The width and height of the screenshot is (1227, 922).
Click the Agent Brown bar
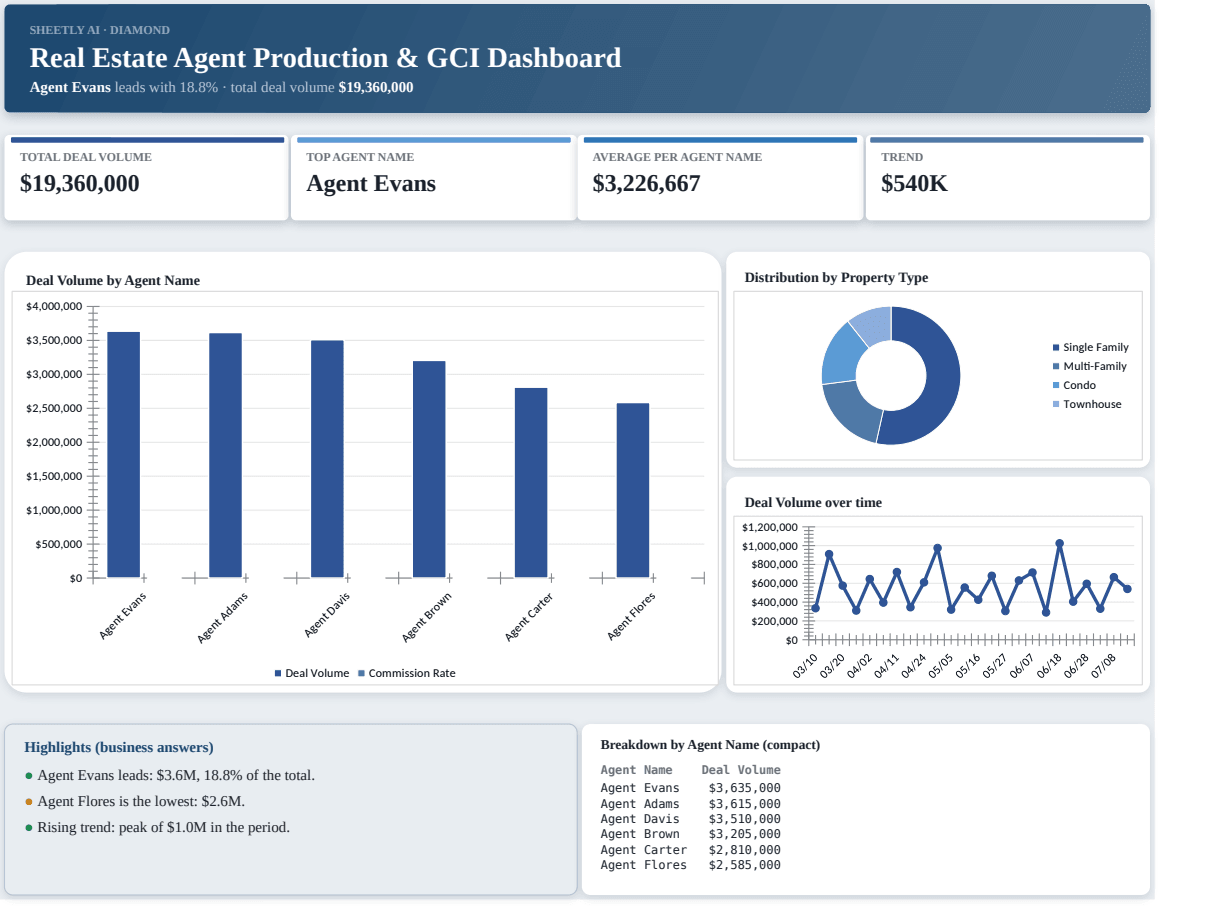pyautogui.click(x=429, y=469)
